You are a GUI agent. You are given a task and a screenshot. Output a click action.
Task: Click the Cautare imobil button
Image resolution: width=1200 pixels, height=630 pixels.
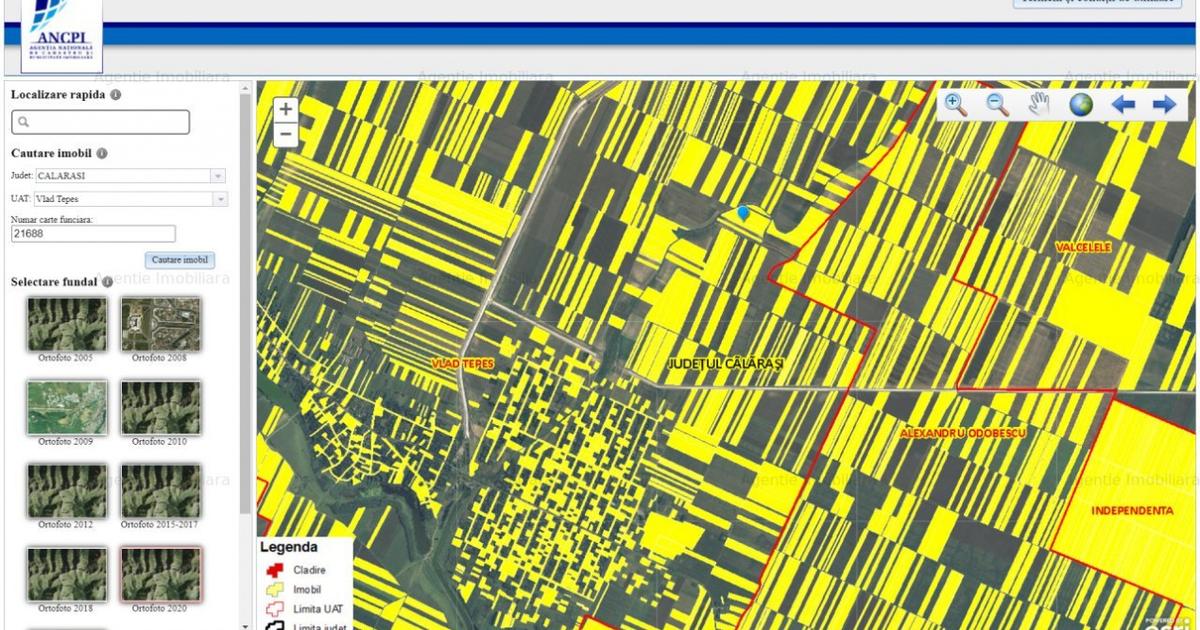[x=180, y=260]
